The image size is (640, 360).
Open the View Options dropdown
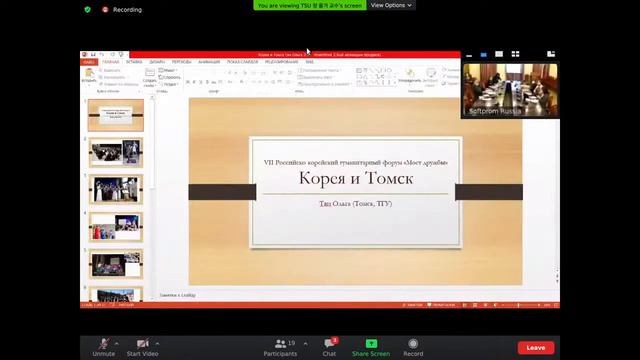(x=391, y=5)
